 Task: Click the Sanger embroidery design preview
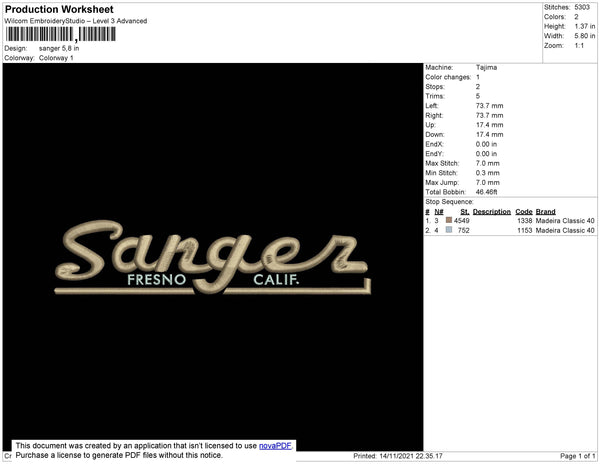[x=213, y=257]
